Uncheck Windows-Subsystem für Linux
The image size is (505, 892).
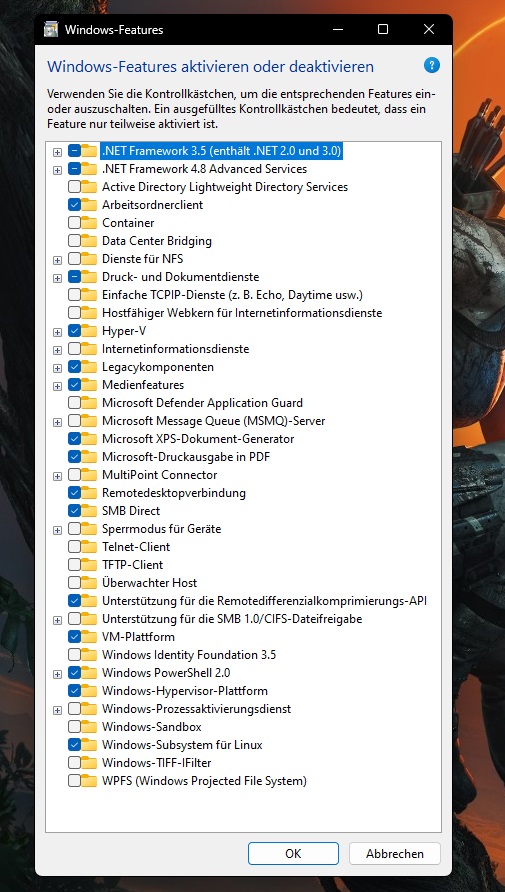coord(74,745)
